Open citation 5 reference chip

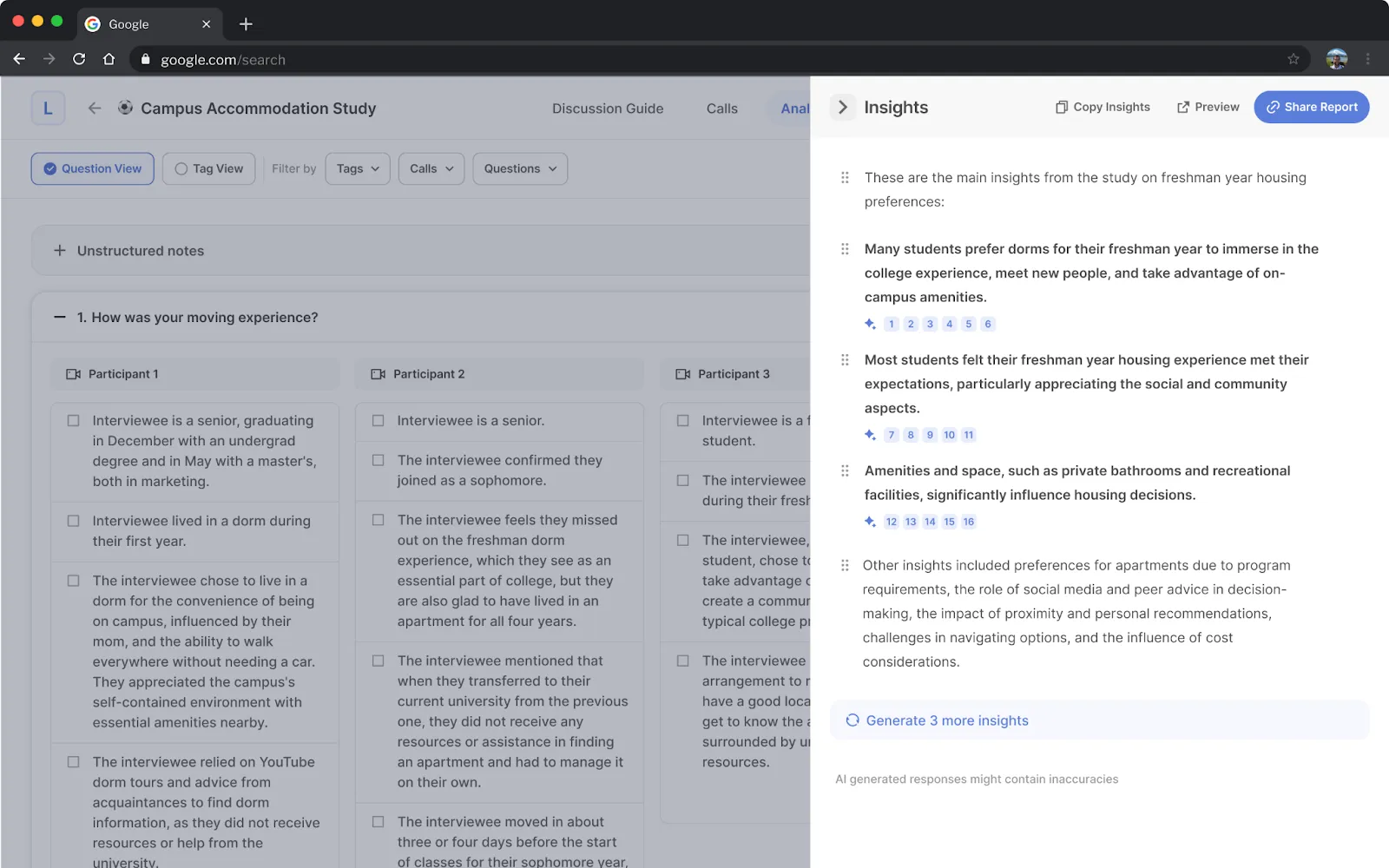coord(969,324)
